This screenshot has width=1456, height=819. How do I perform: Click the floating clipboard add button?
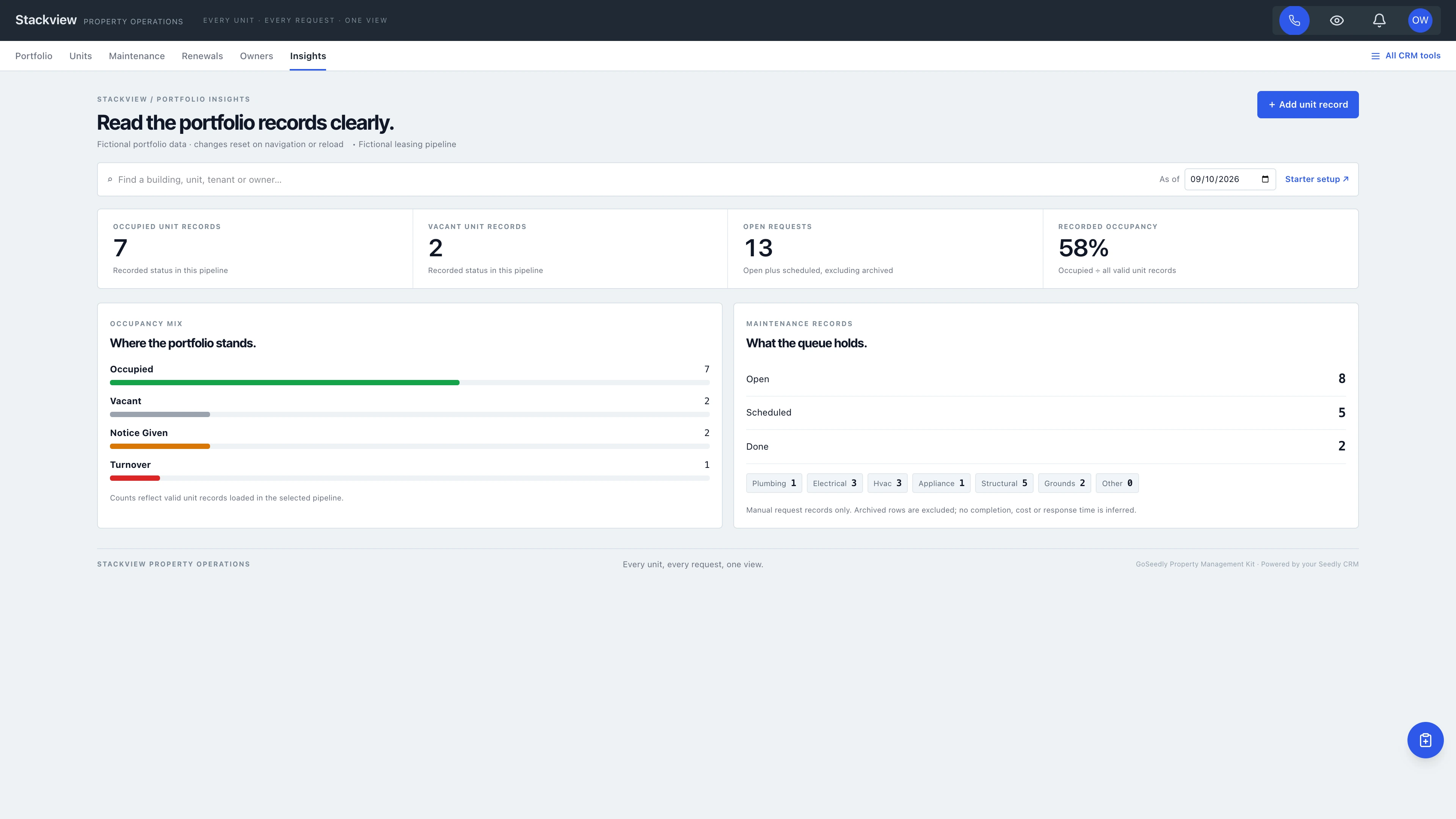(1425, 740)
